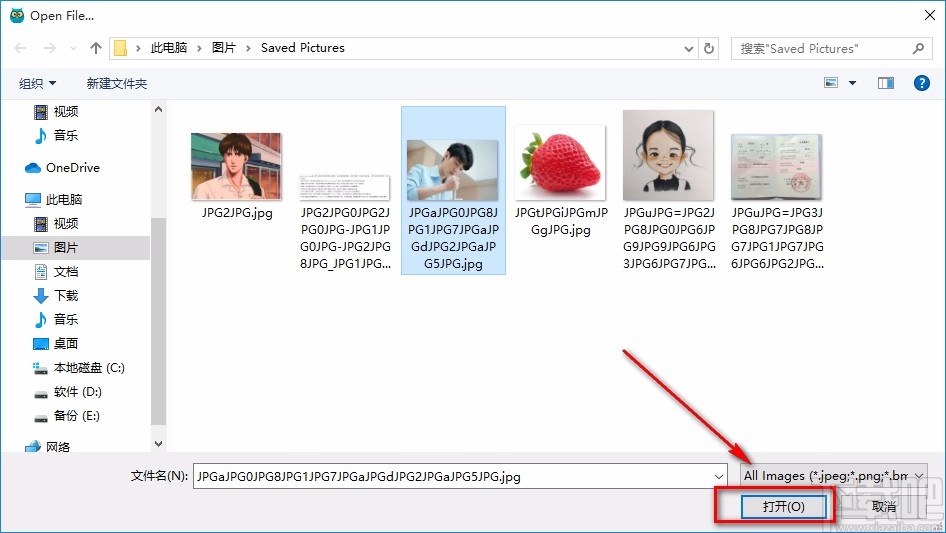This screenshot has width=946, height=533.
Task: Click sidebar scroll down arrow
Action: pos(158,444)
